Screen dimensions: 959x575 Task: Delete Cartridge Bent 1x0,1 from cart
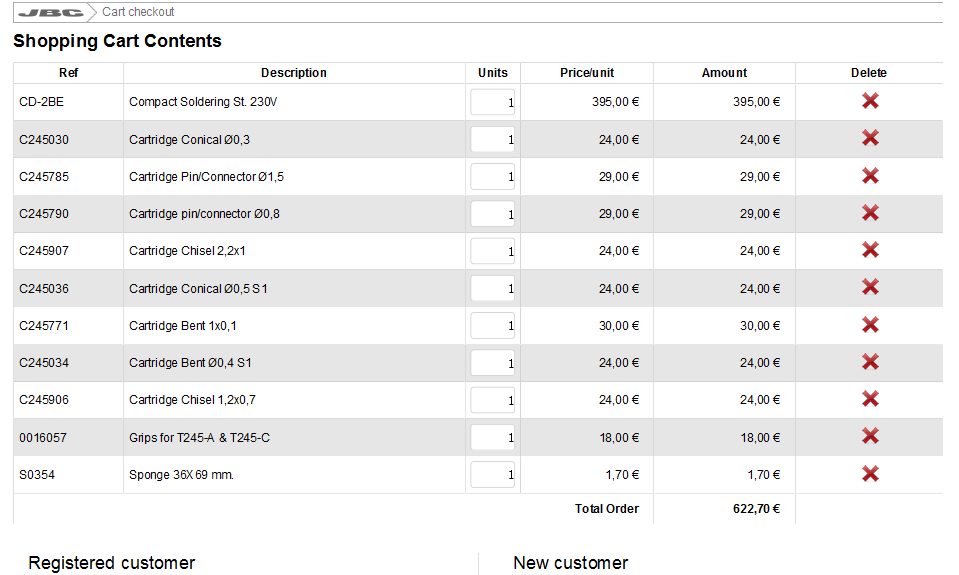[870, 325]
